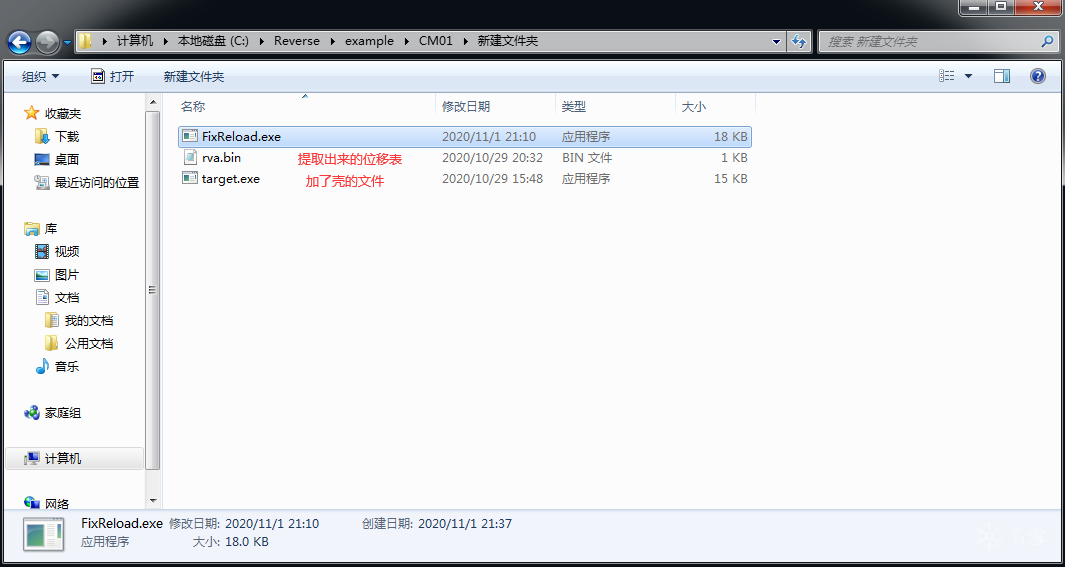The image size is (1065, 567).
Task: Expand the arrow after CM01 in breadcrumb
Action: [x=465, y=41]
